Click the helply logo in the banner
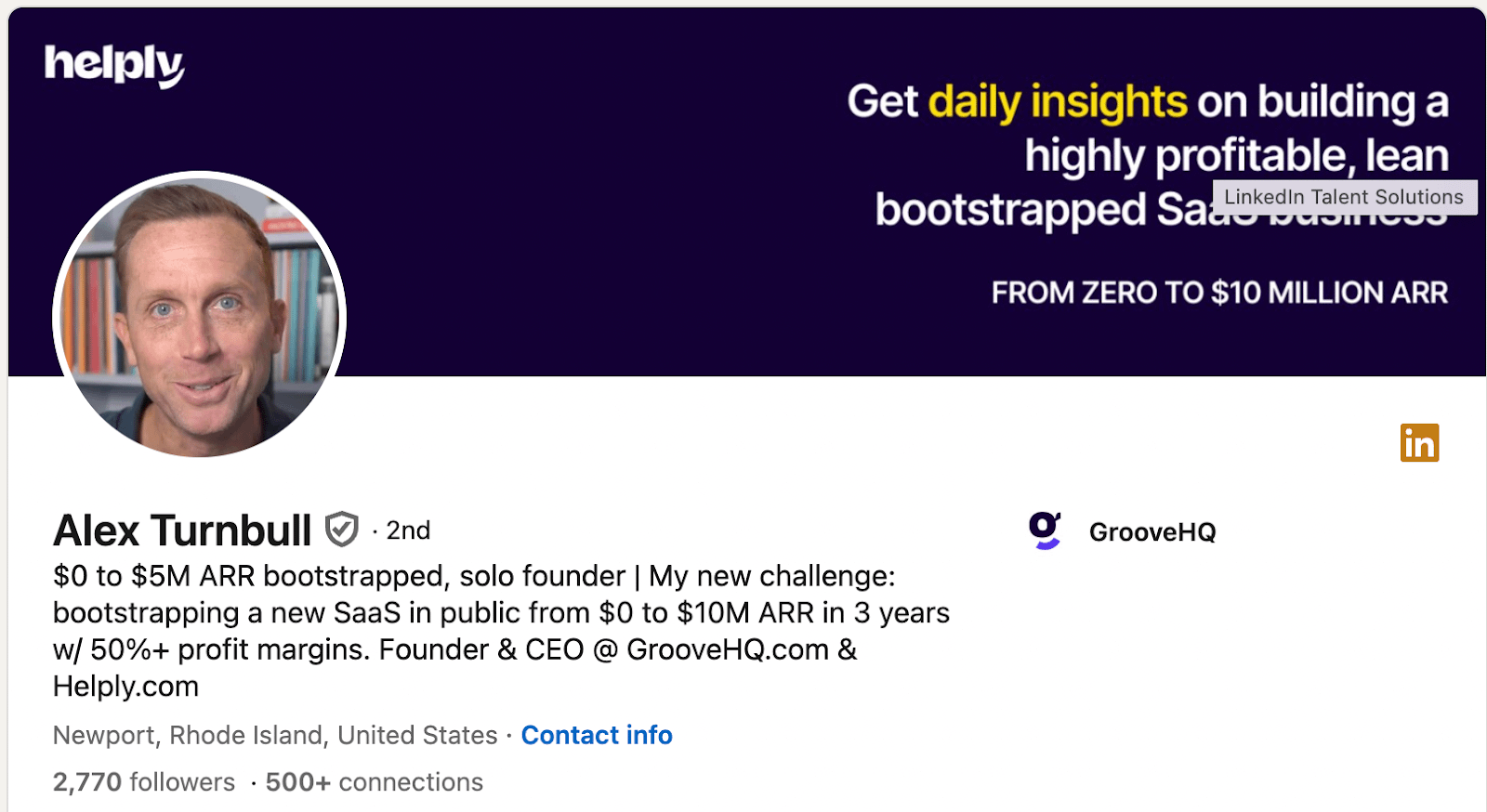The height and width of the screenshot is (812, 1487). pyautogui.click(x=113, y=65)
